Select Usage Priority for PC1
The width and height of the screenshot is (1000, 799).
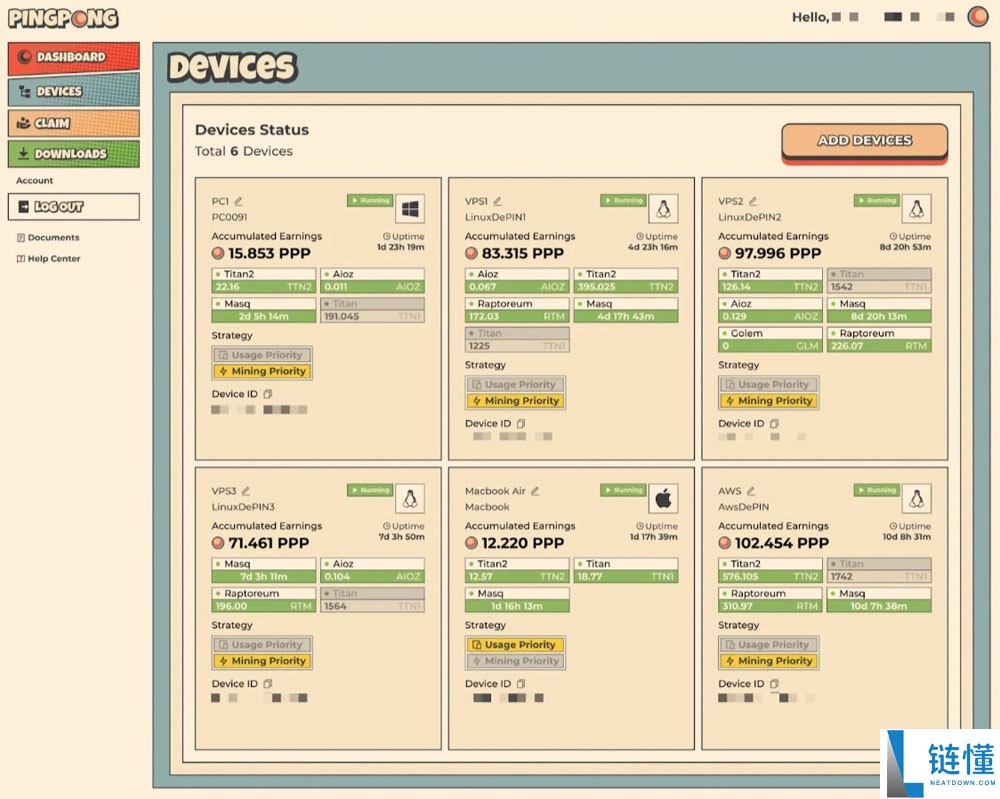tap(261, 355)
